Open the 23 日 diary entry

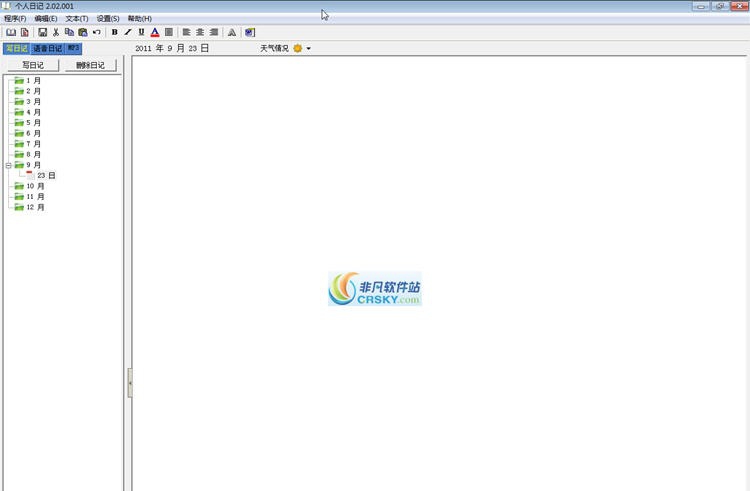[x=41, y=175]
